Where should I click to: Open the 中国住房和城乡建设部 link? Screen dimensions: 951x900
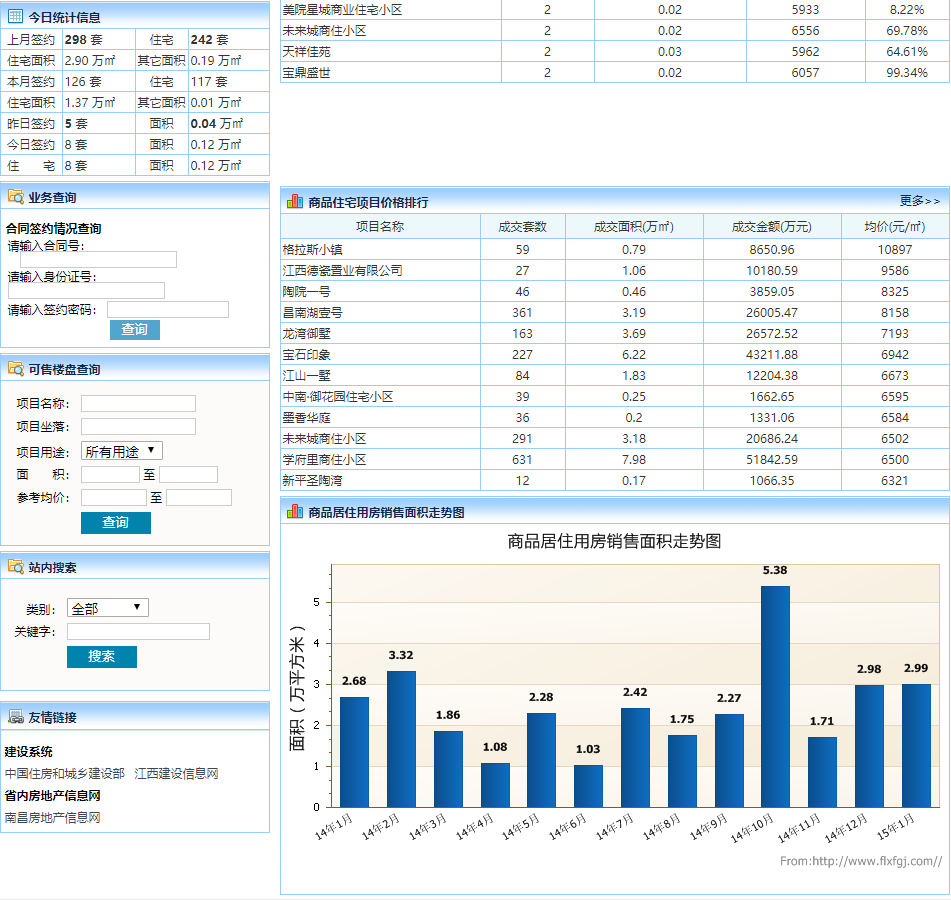point(65,773)
